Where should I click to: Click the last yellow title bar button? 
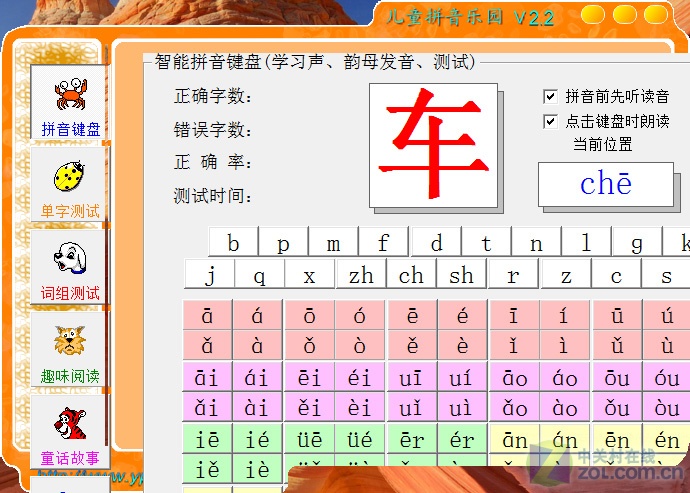coord(656,15)
